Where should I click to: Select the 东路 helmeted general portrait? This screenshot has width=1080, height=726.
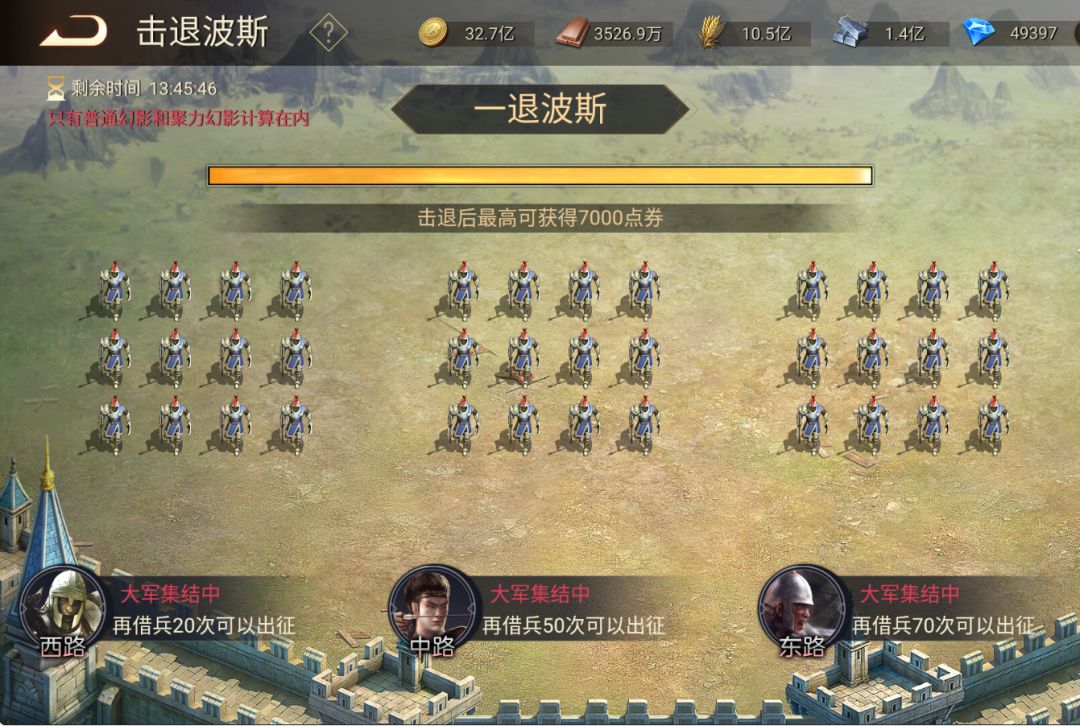(x=802, y=608)
